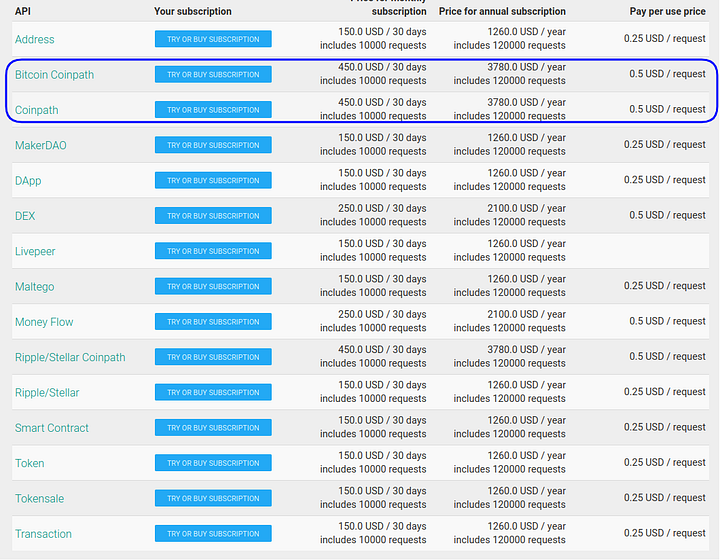
Task: Try or buy the Transaction subscription
Action: [x=213, y=534]
